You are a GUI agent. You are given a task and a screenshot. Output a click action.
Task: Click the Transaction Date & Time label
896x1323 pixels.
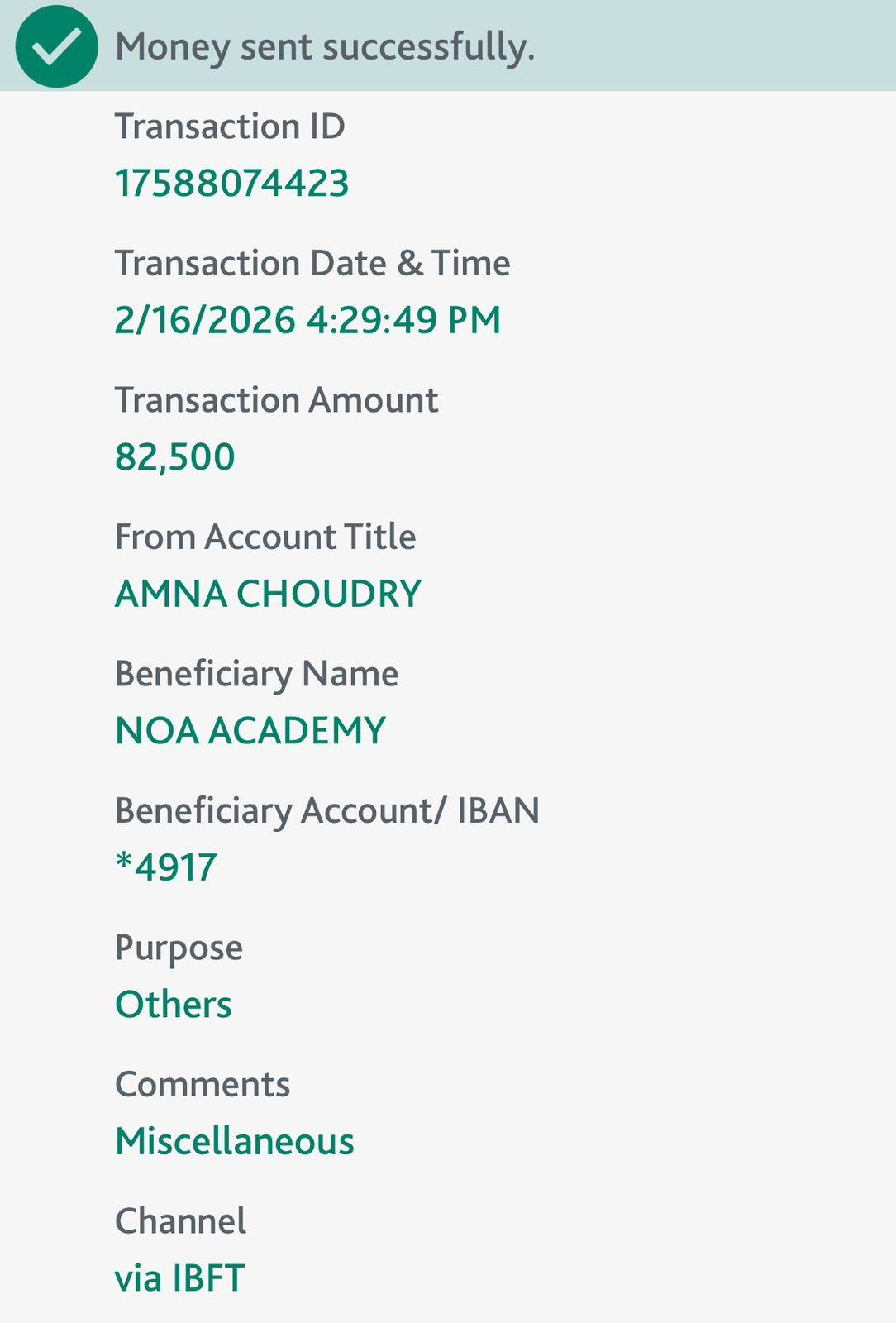(312, 264)
